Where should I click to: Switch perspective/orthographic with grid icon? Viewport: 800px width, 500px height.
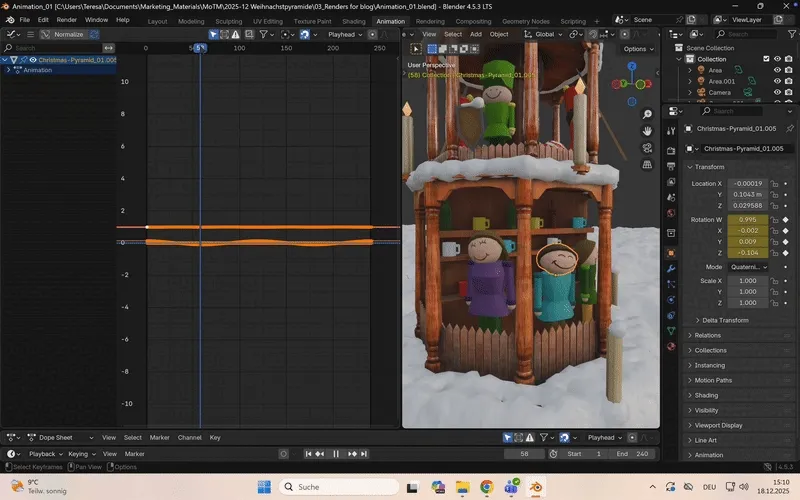click(x=648, y=165)
